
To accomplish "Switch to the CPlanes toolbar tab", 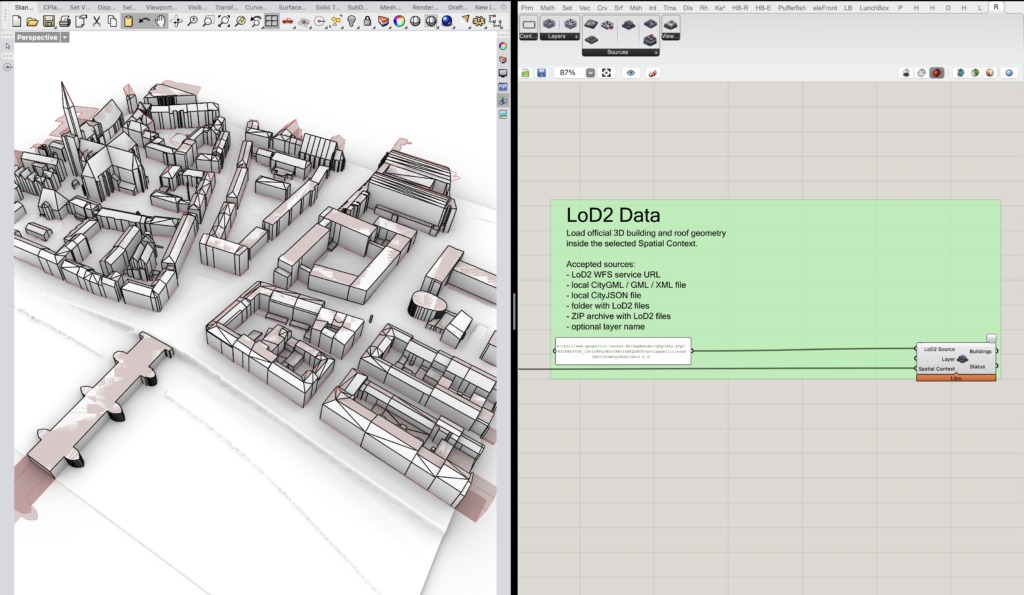I will 51,7.
